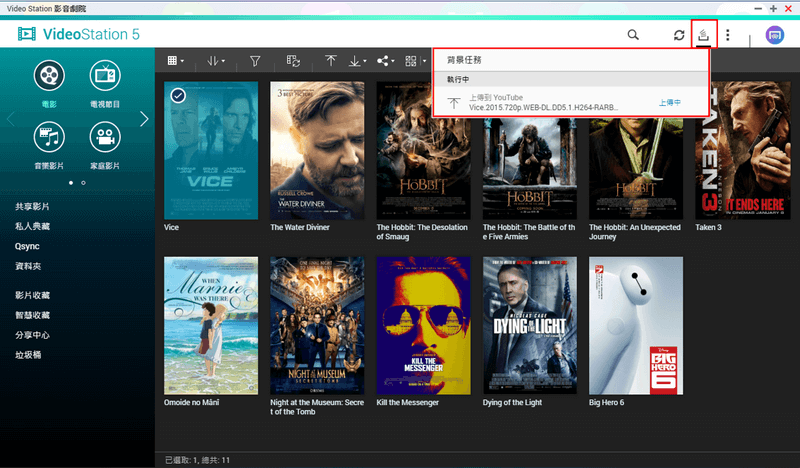Image resolution: width=800 pixels, height=468 pixels.
Task: Click the view mode grid icon
Action: 172,61
